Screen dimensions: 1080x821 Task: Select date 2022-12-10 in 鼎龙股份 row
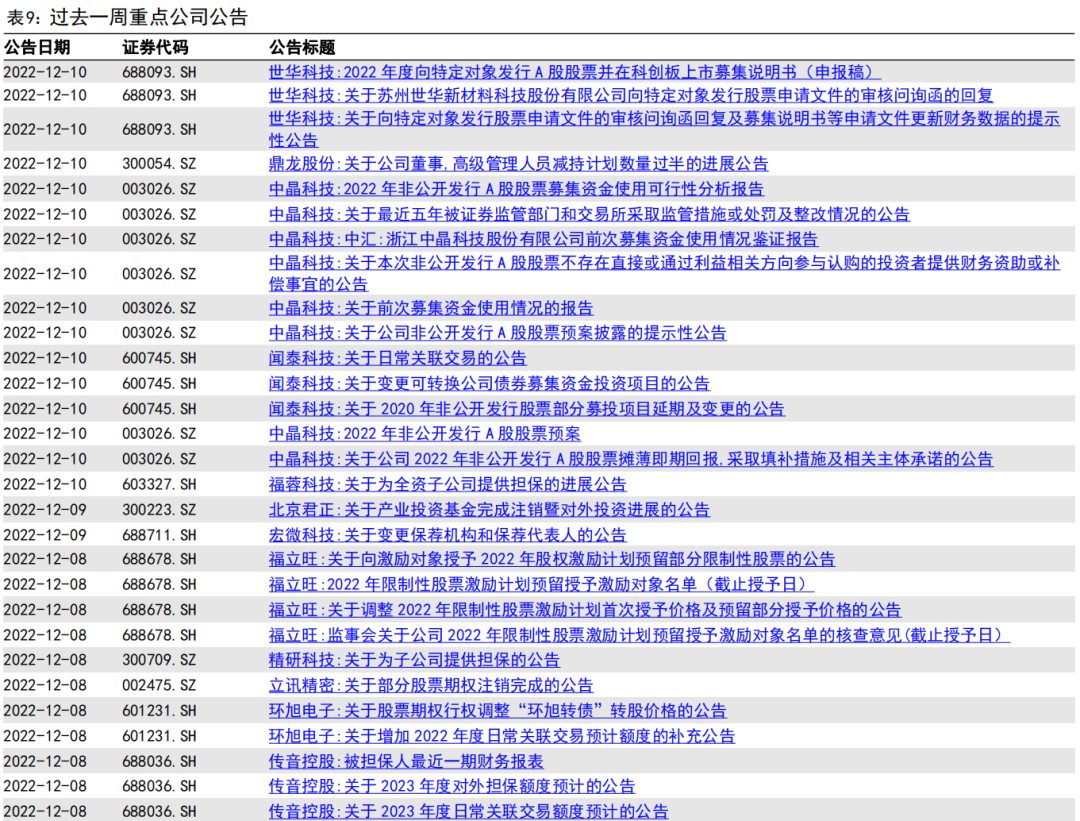[x=45, y=164]
